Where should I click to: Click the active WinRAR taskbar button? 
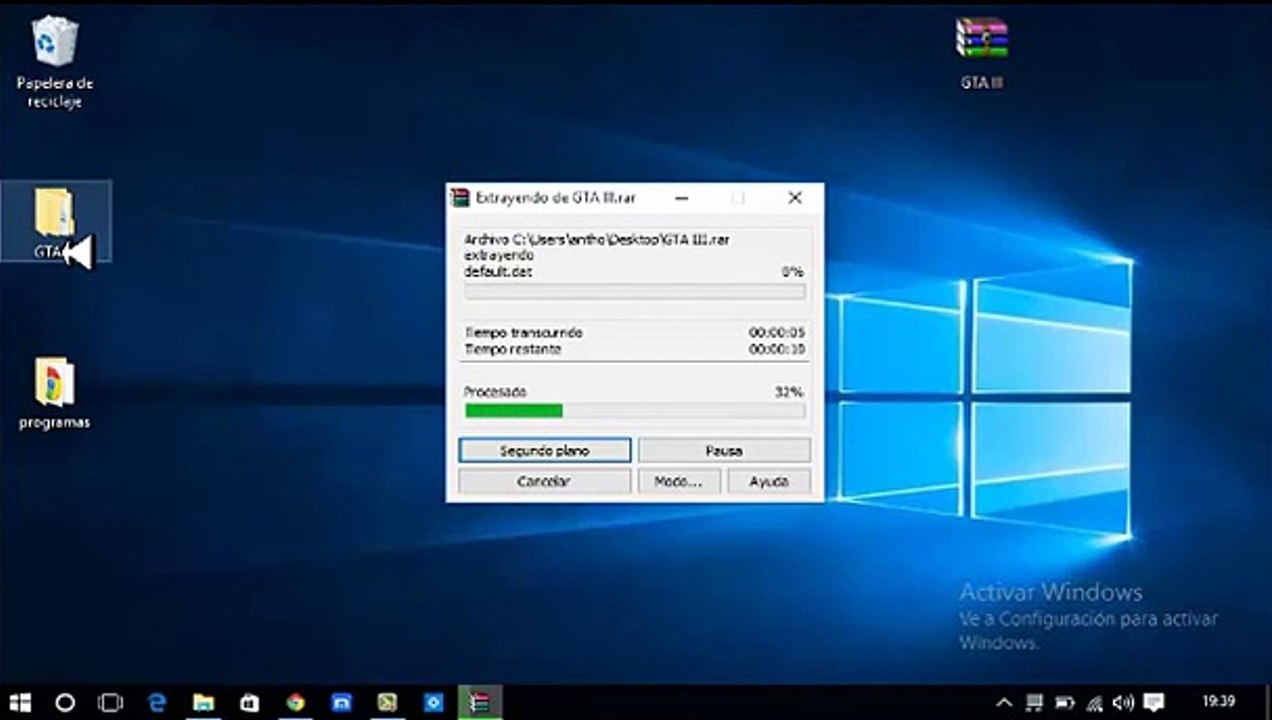(x=480, y=703)
